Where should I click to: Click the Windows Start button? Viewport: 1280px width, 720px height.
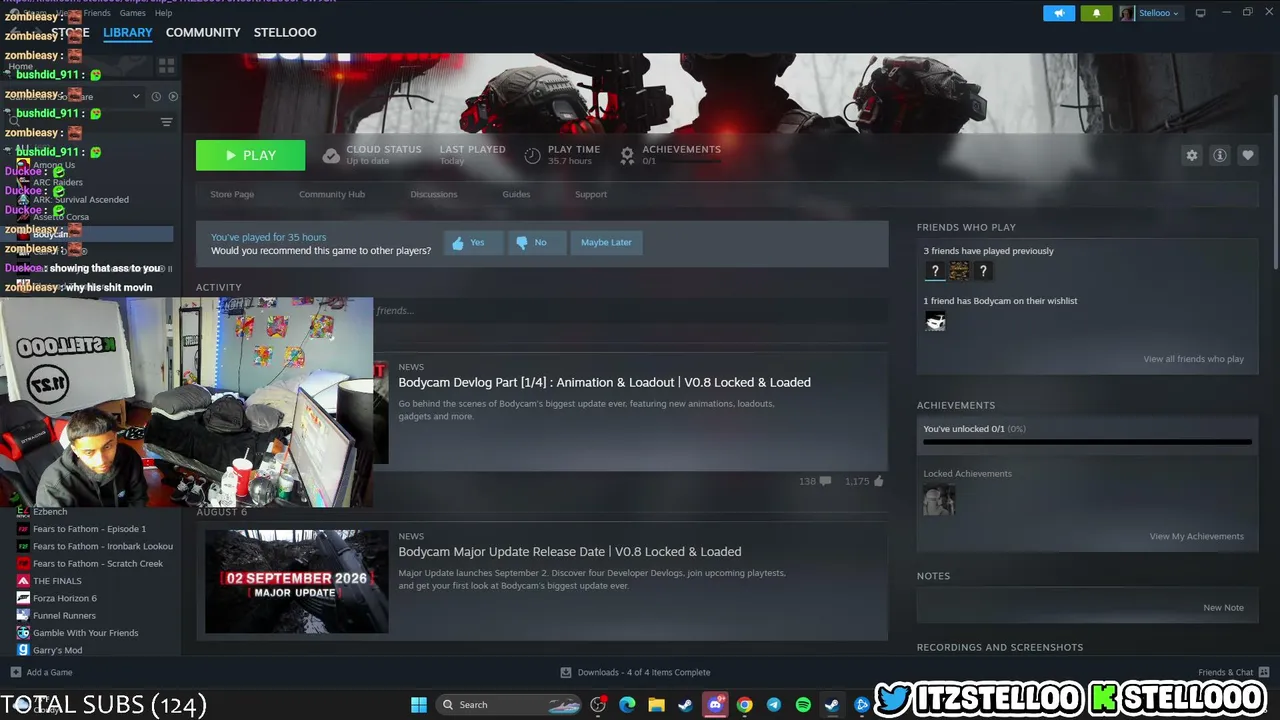419,705
